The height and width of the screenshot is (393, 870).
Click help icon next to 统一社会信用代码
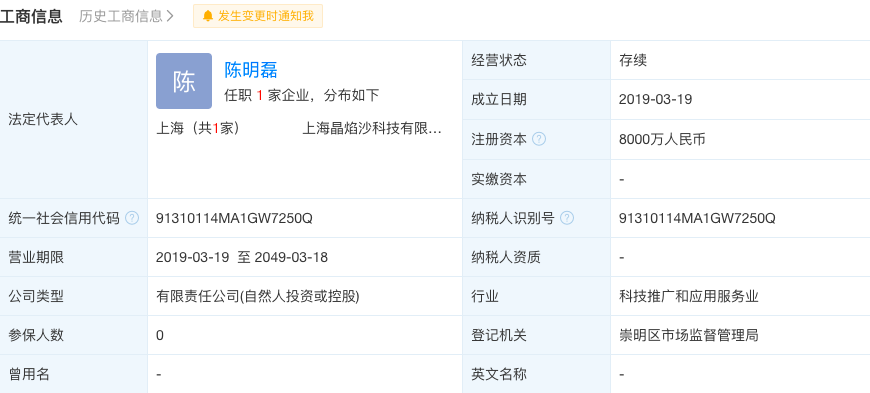pyautogui.click(x=131, y=218)
